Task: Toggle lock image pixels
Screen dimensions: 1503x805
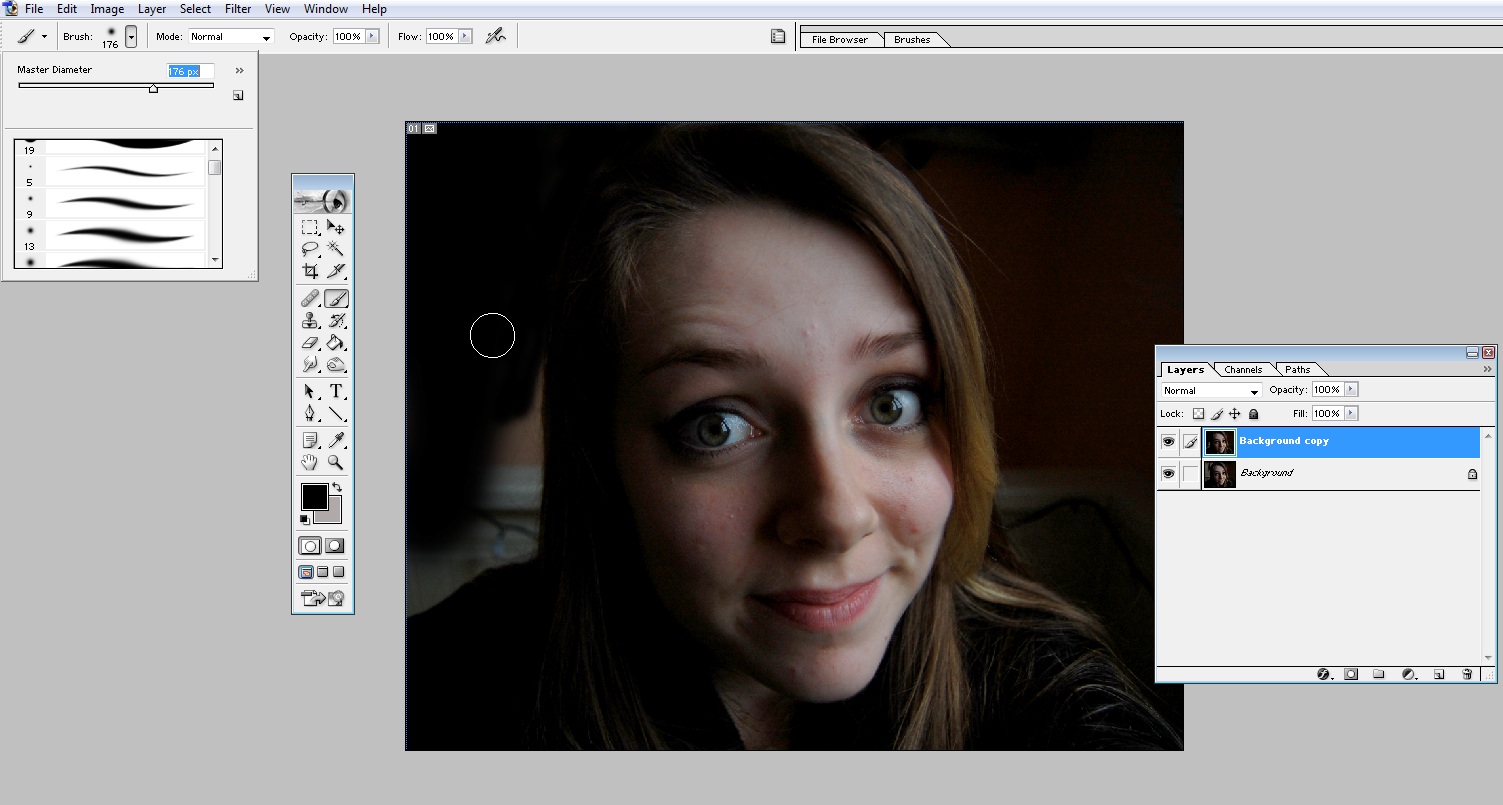Action: (1217, 414)
